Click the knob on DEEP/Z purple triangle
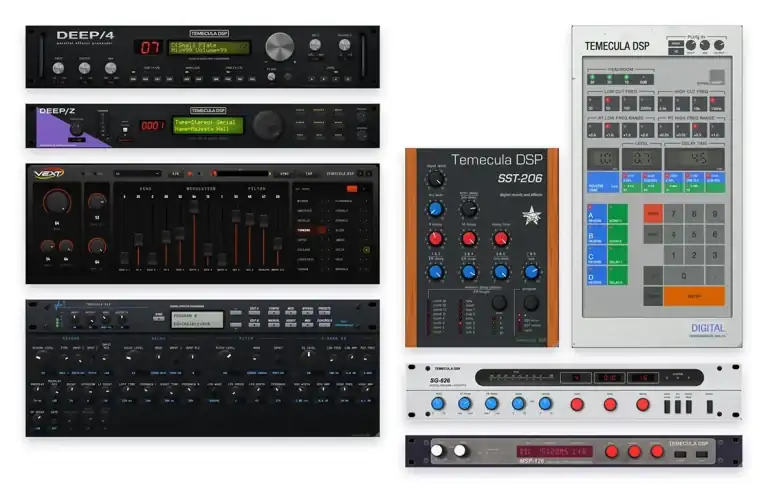Image resolution: width=768 pixels, height=495 pixels. click(x=76, y=129)
